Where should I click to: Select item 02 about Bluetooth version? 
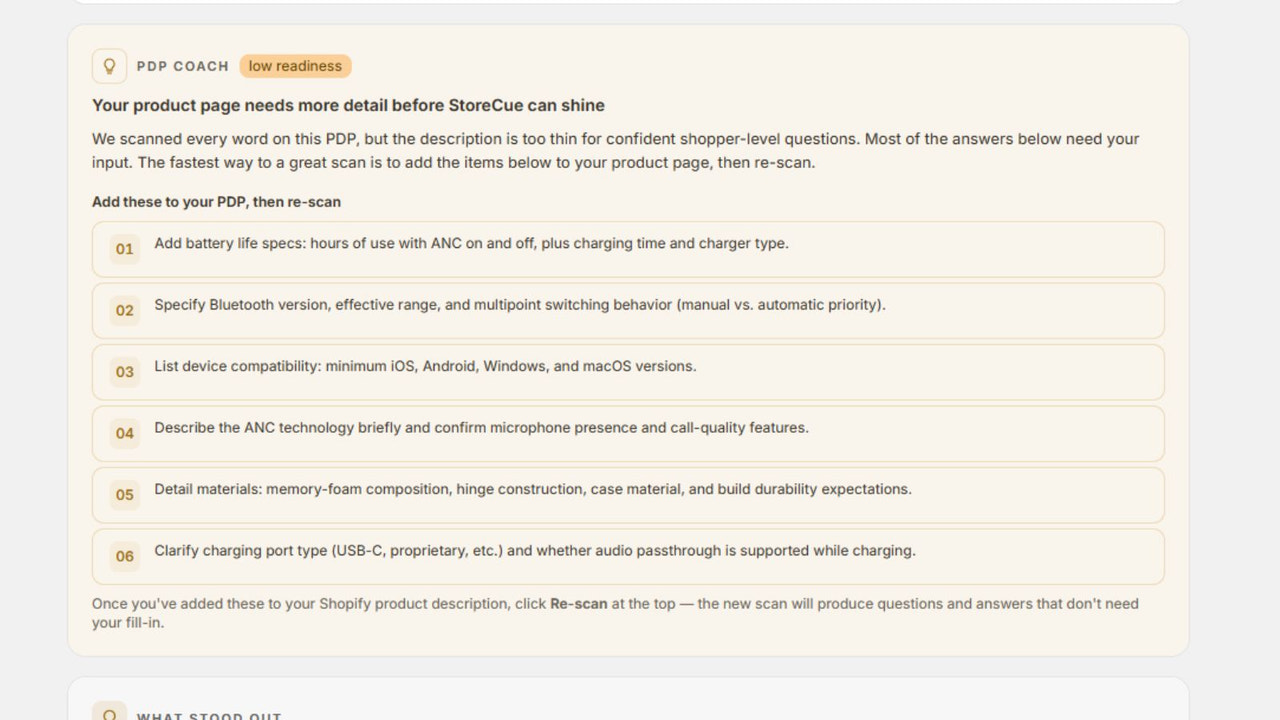[628, 311]
